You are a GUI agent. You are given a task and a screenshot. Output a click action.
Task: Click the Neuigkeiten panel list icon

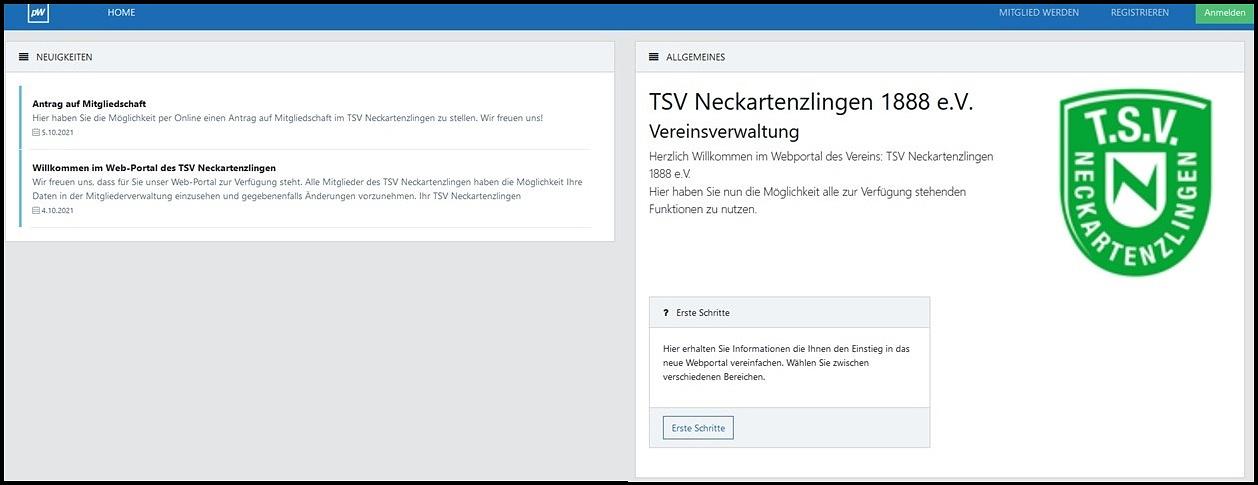pos(24,57)
